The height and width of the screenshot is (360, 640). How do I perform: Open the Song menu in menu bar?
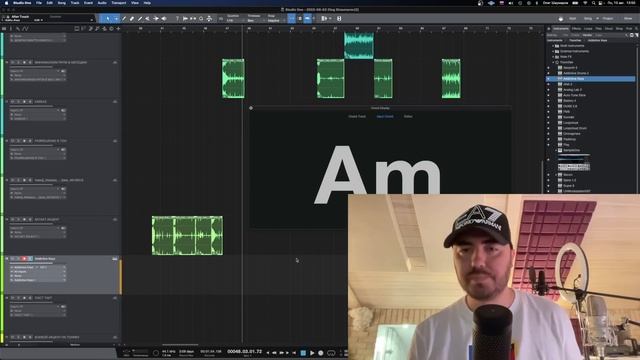(62, 3)
